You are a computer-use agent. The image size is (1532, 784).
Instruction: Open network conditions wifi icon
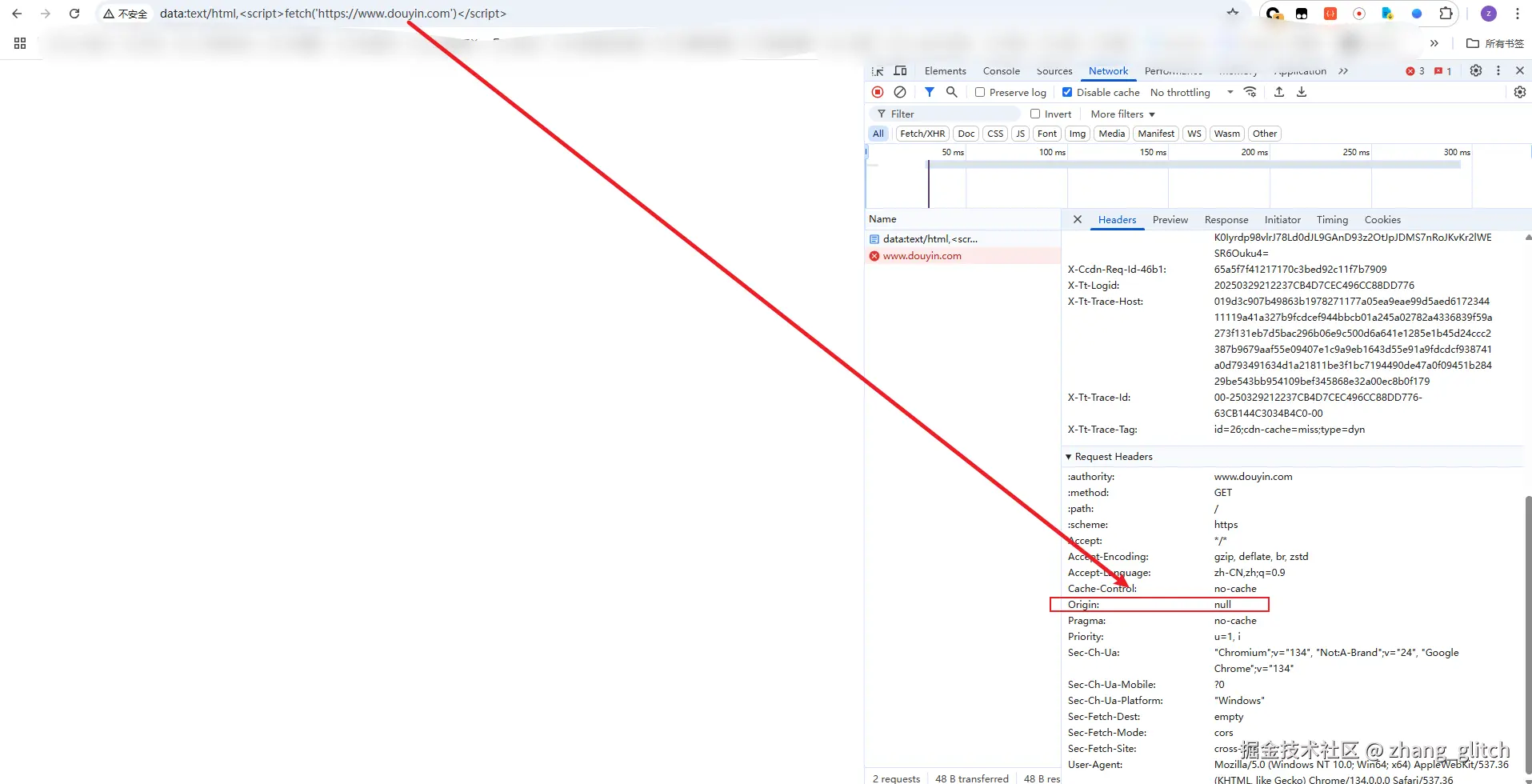click(x=1250, y=92)
